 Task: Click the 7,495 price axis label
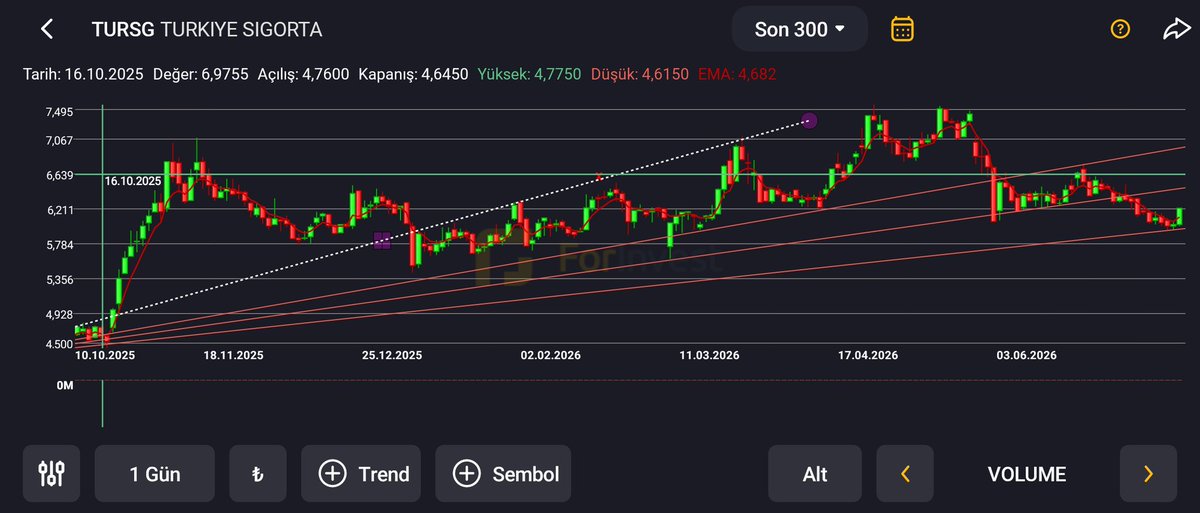(60, 112)
